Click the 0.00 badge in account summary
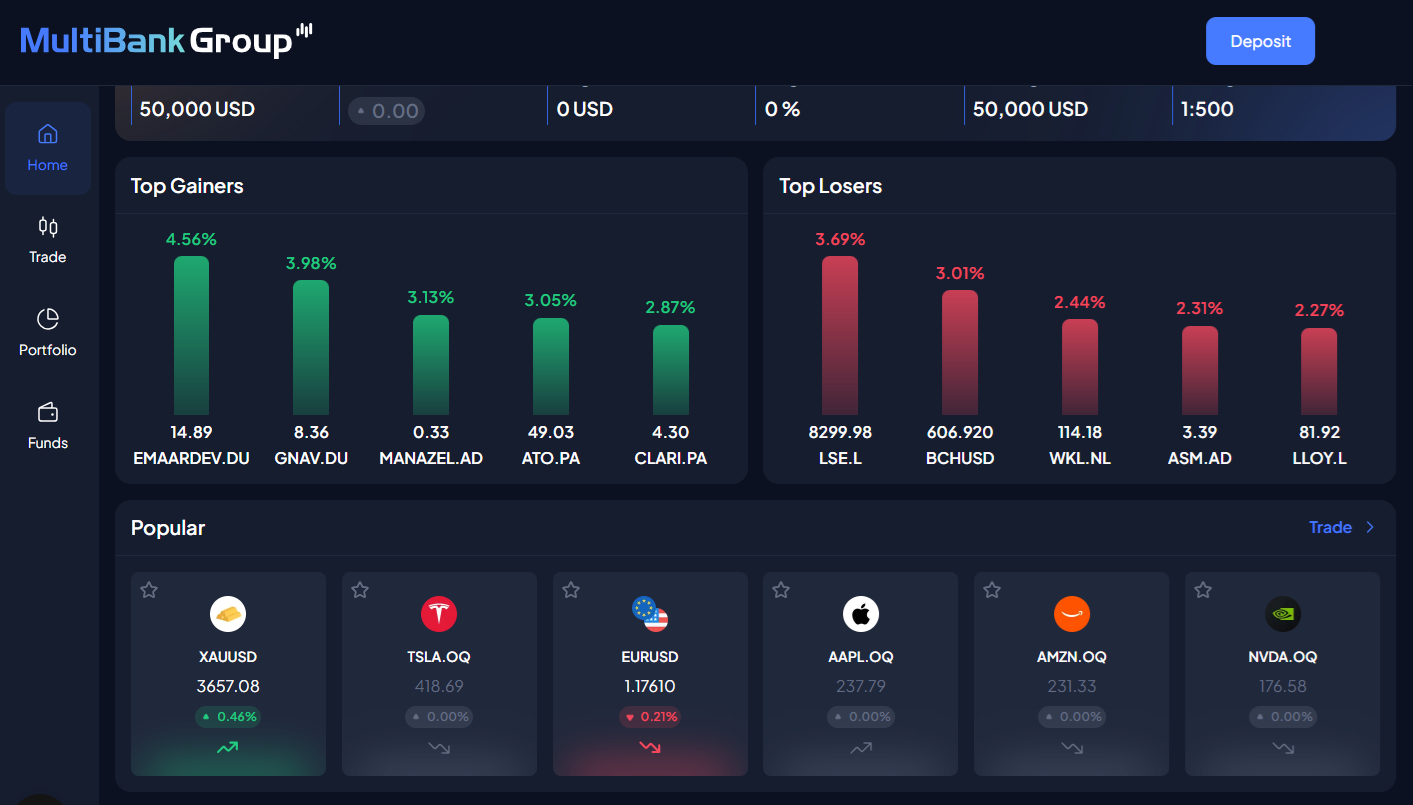This screenshot has width=1413, height=805. (387, 111)
